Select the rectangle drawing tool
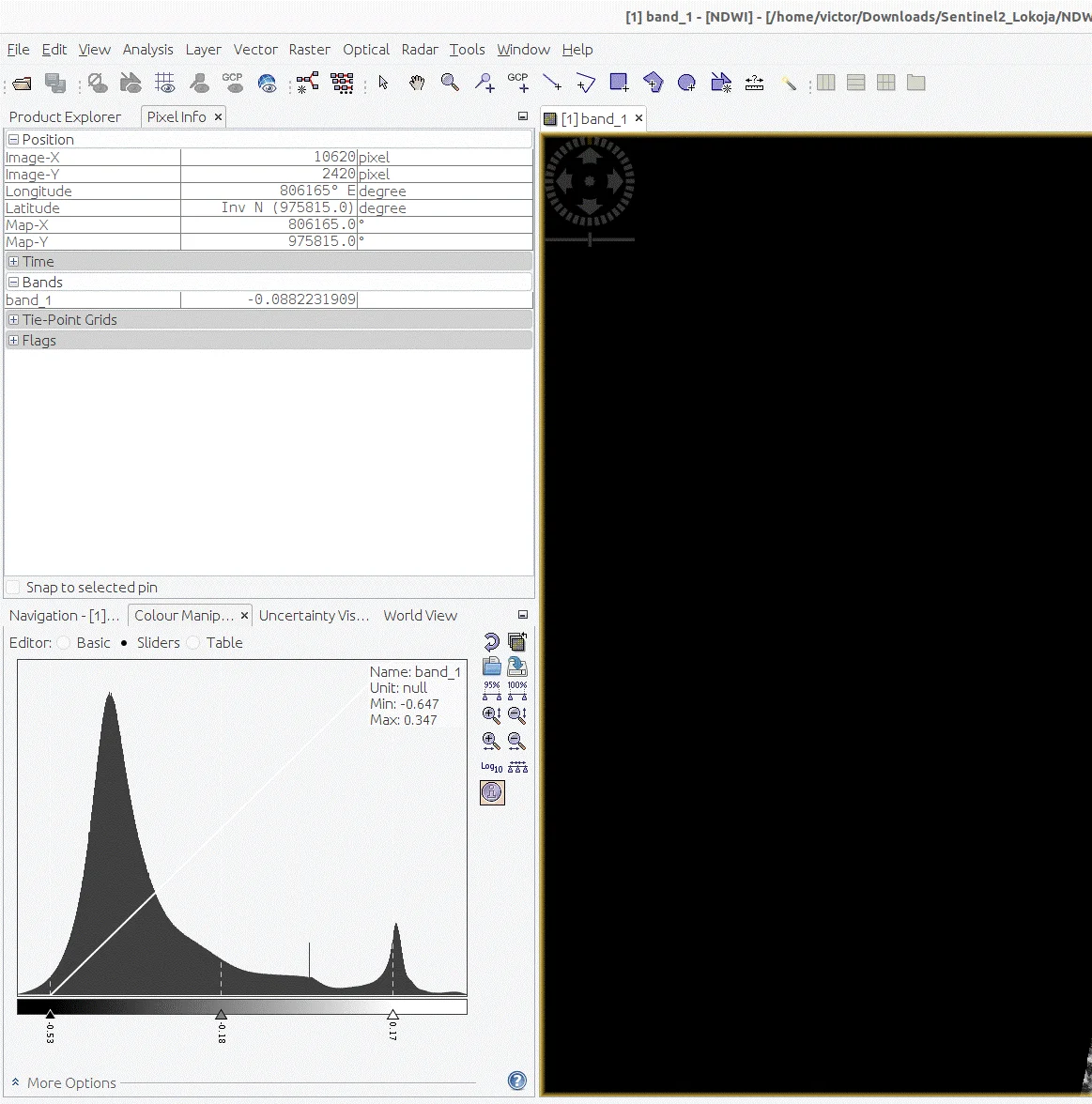The image size is (1092, 1104). (x=619, y=83)
